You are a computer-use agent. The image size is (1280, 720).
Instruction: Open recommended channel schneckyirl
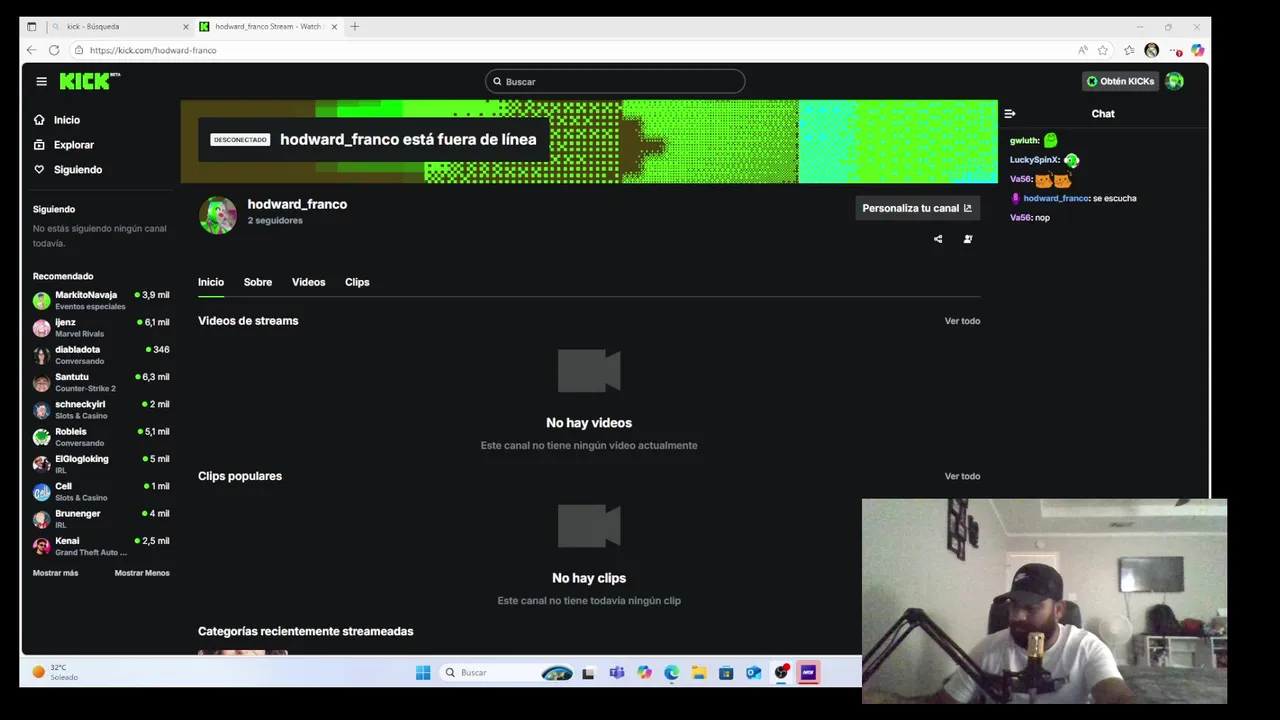coord(101,410)
